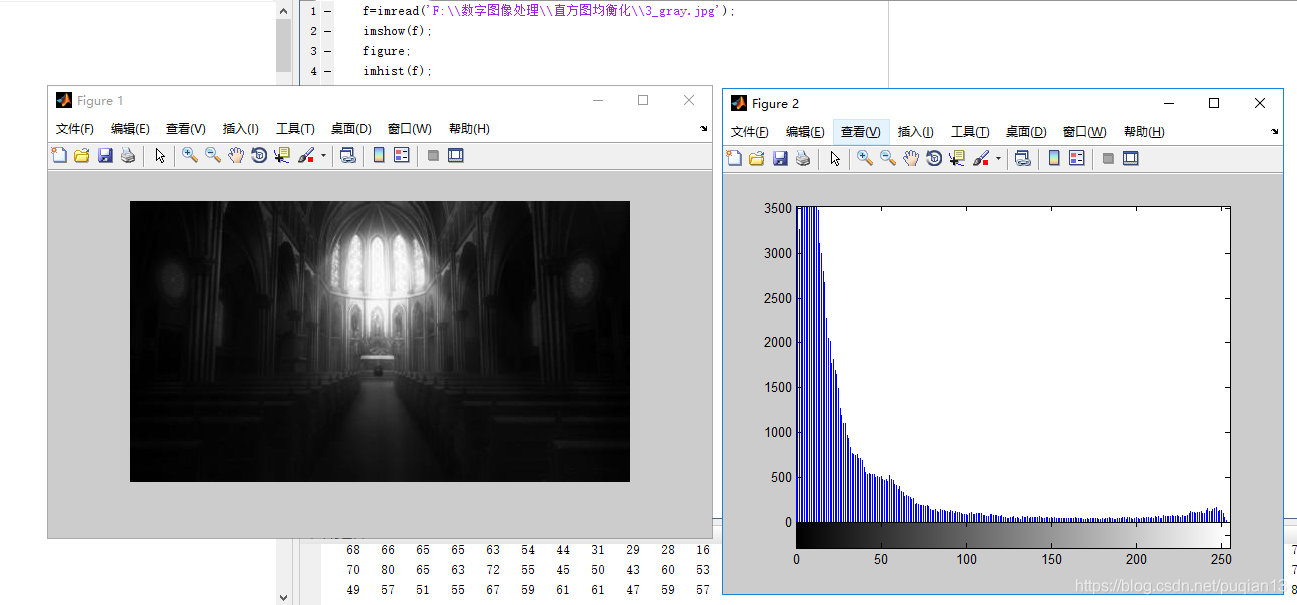Select Pan hand tool in Figure 1
The width and height of the screenshot is (1297, 605).
[x=236, y=155]
